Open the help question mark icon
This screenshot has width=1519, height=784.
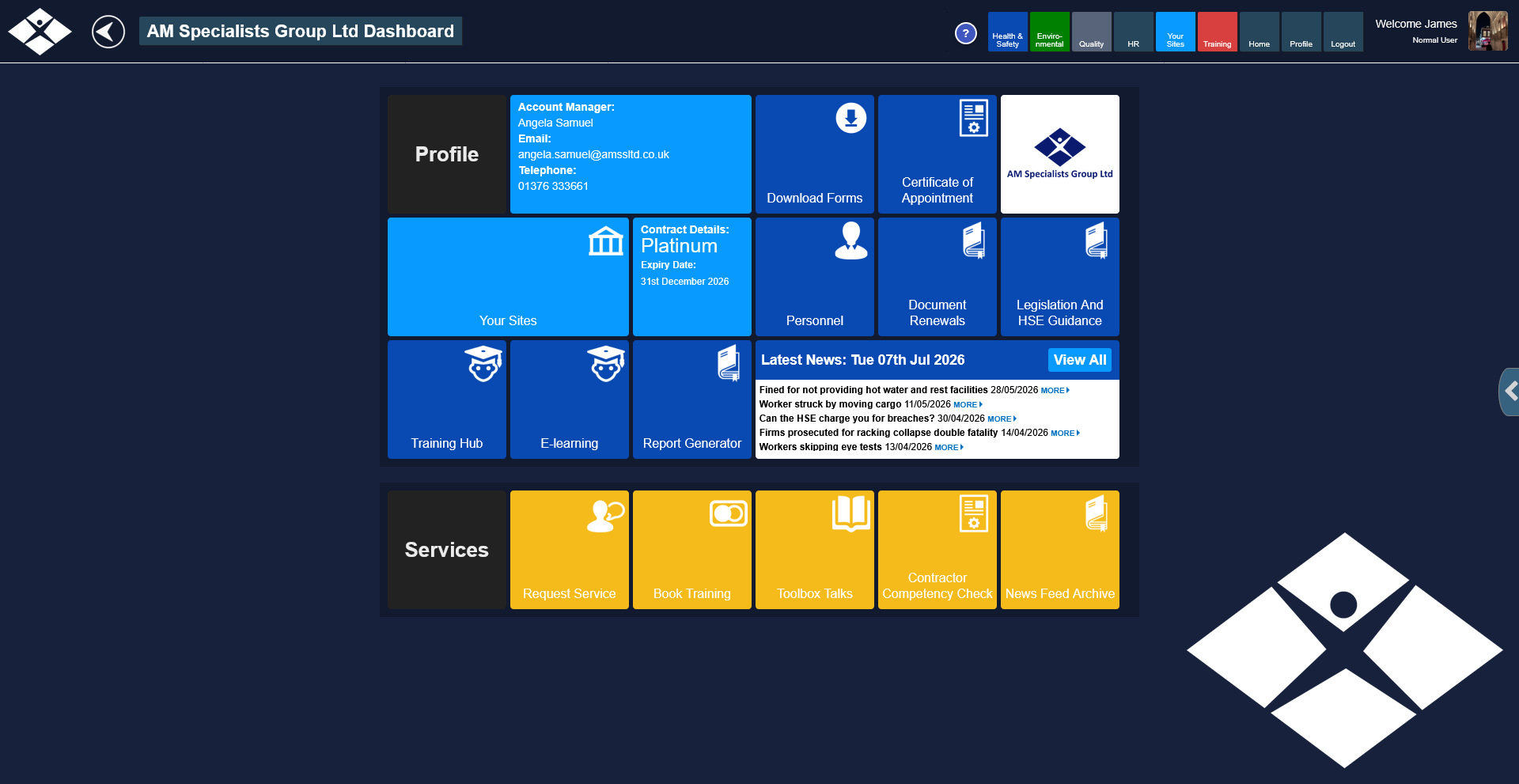click(965, 33)
